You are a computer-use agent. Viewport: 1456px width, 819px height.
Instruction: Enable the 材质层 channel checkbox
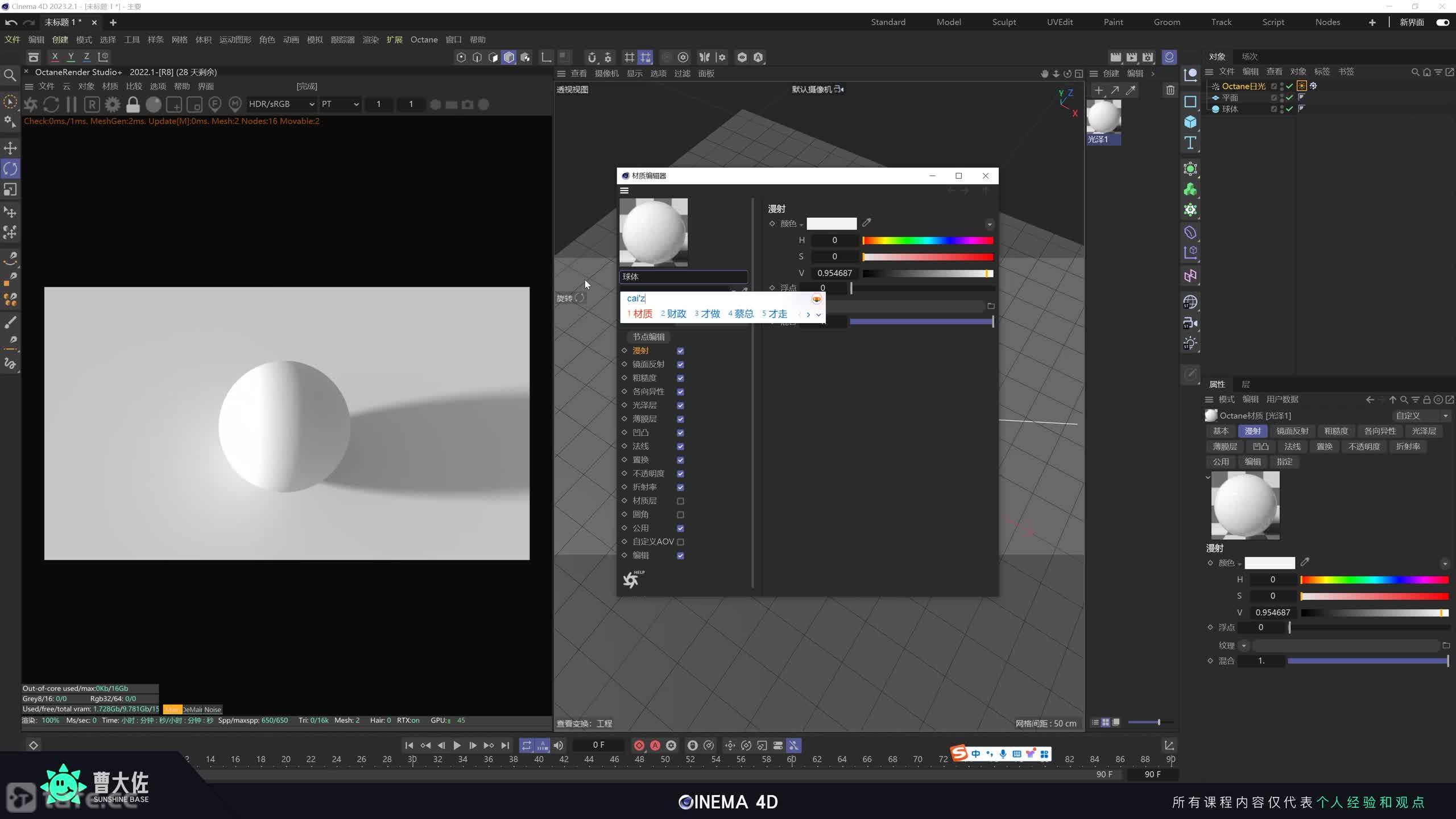[680, 501]
